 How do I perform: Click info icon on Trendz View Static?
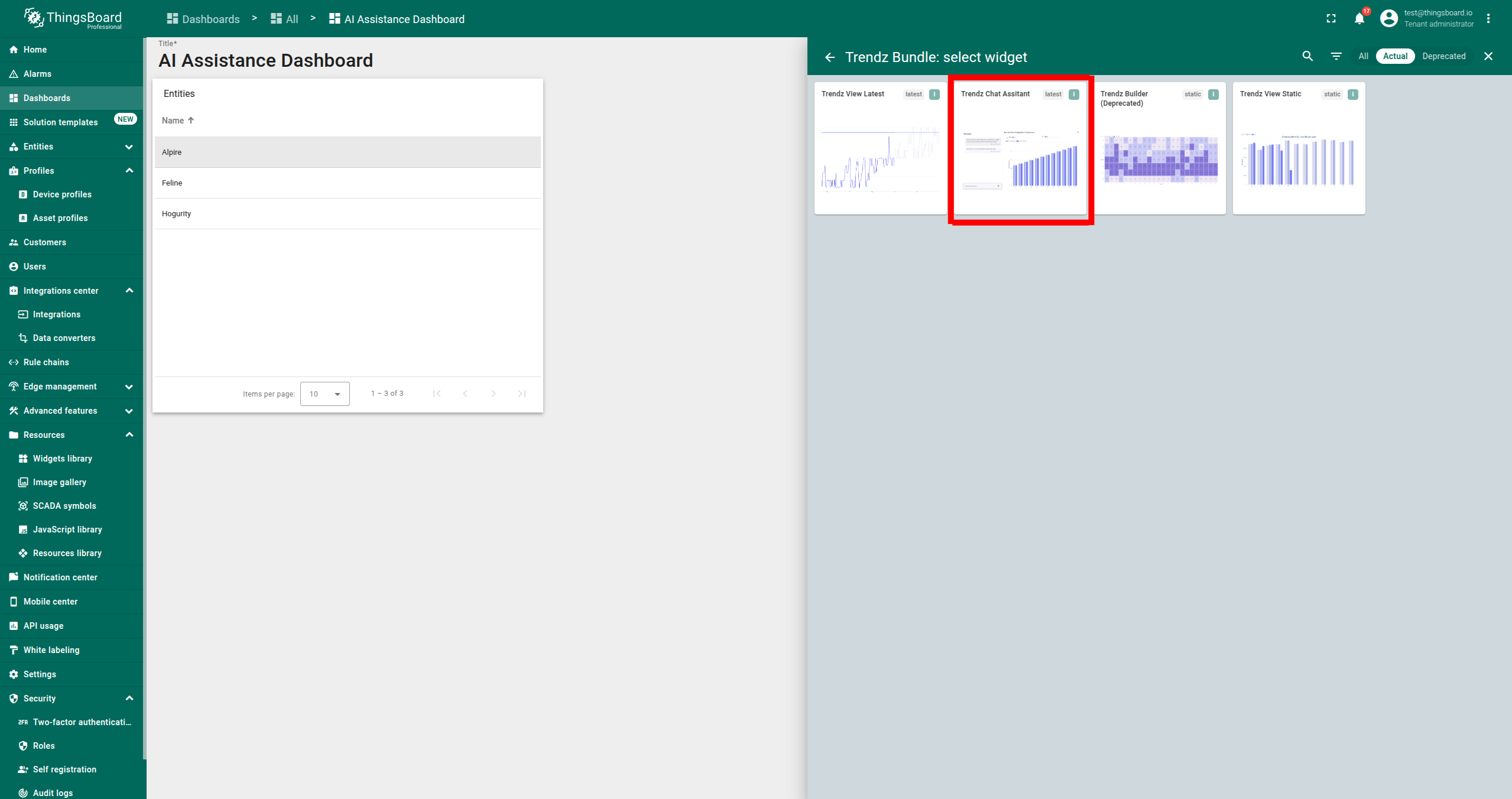[x=1352, y=95]
